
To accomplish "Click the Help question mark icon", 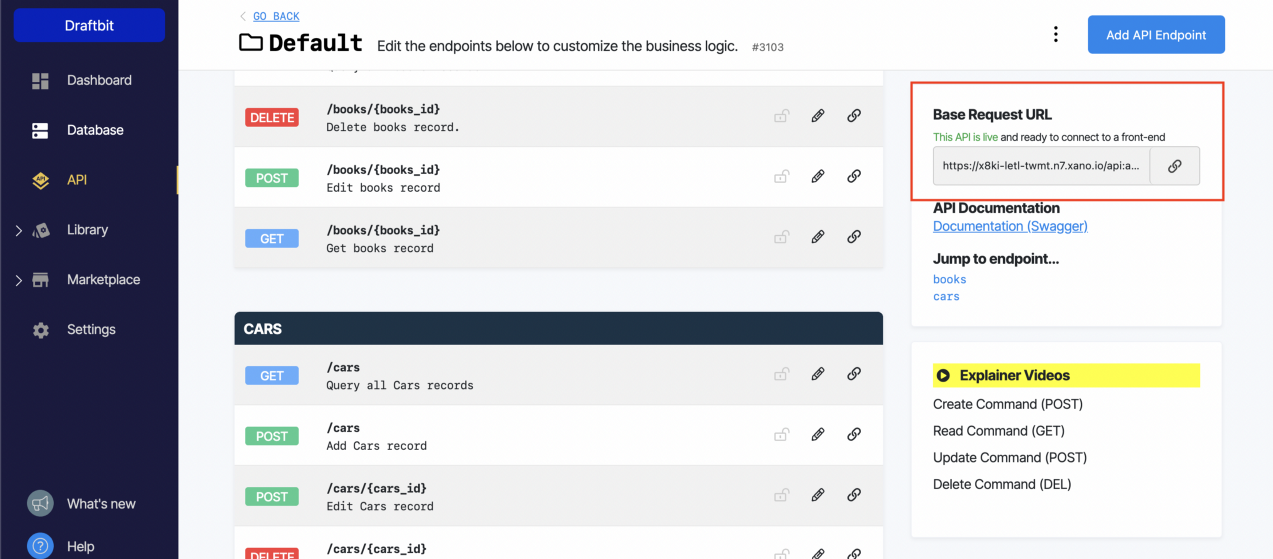I will point(40,546).
